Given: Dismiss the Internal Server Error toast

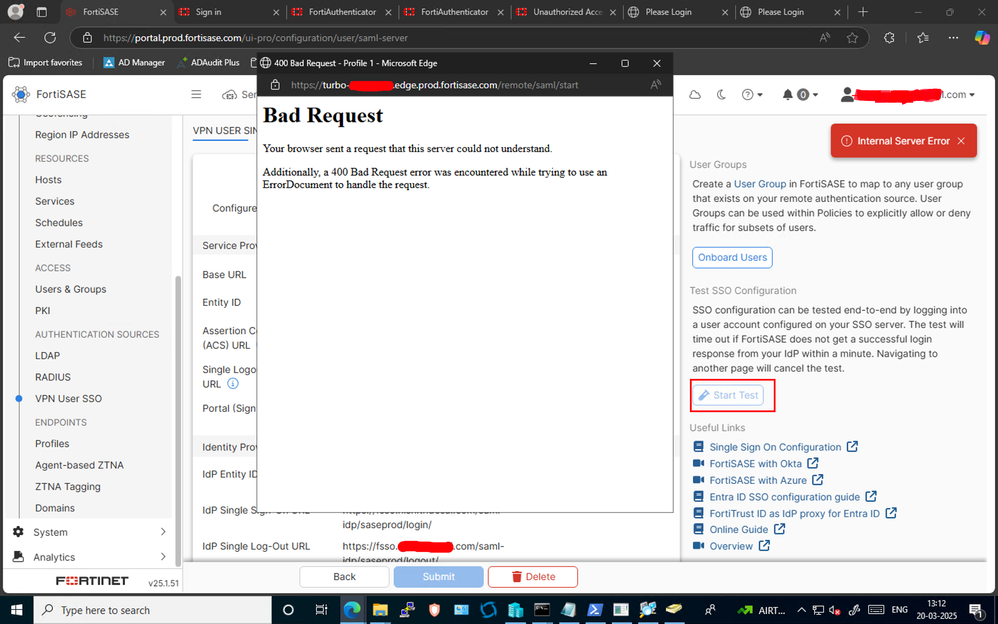Looking at the screenshot, I should (961, 141).
